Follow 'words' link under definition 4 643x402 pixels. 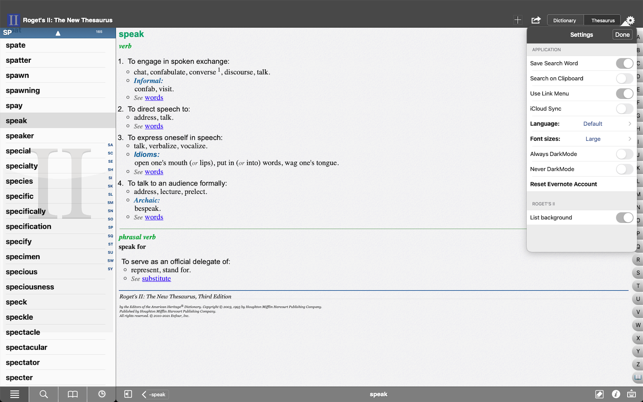tap(154, 217)
